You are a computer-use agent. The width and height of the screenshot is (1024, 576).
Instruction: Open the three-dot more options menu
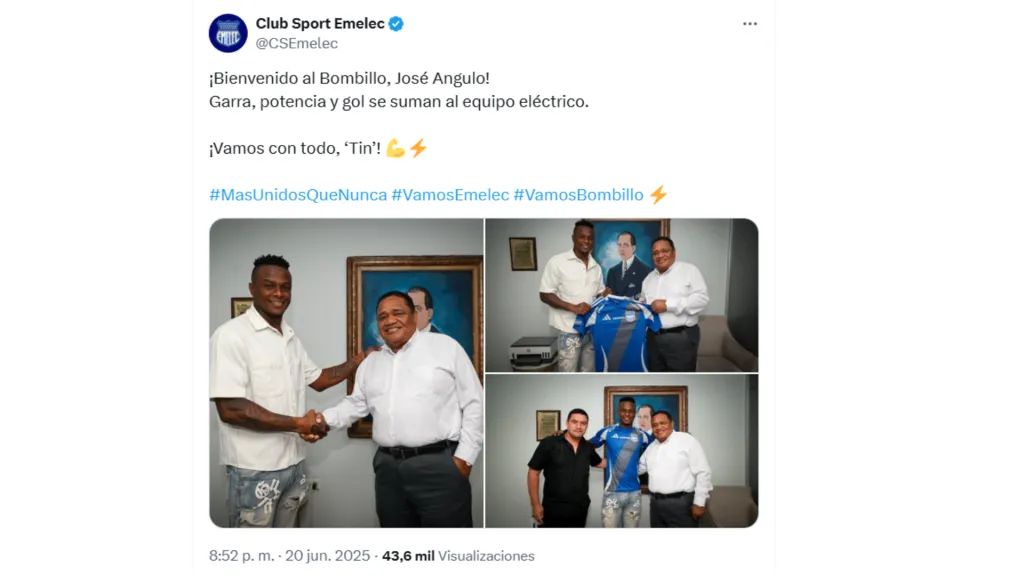tap(750, 24)
